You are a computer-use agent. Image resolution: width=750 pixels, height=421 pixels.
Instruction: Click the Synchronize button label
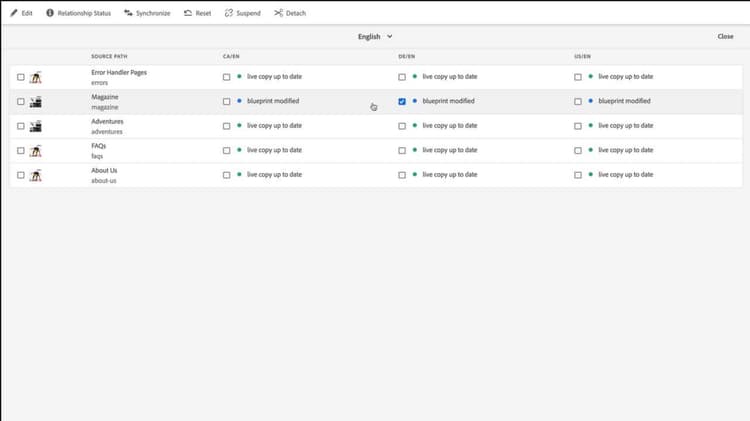click(153, 13)
